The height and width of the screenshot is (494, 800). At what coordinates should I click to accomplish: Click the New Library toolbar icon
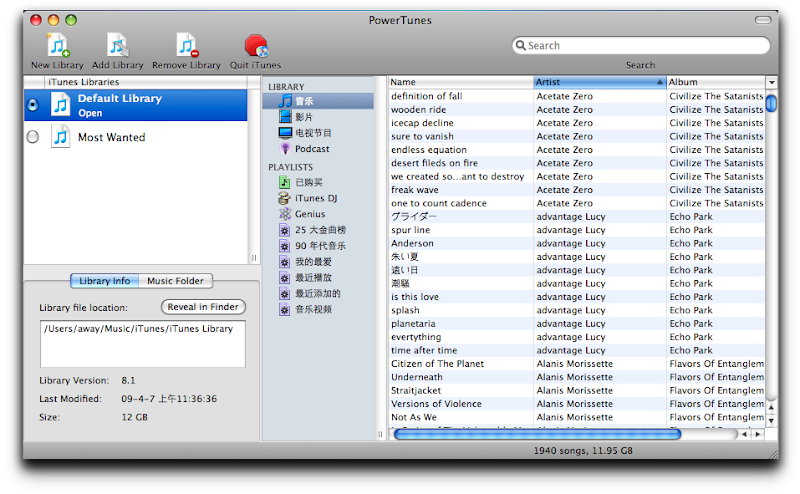click(58, 46)
